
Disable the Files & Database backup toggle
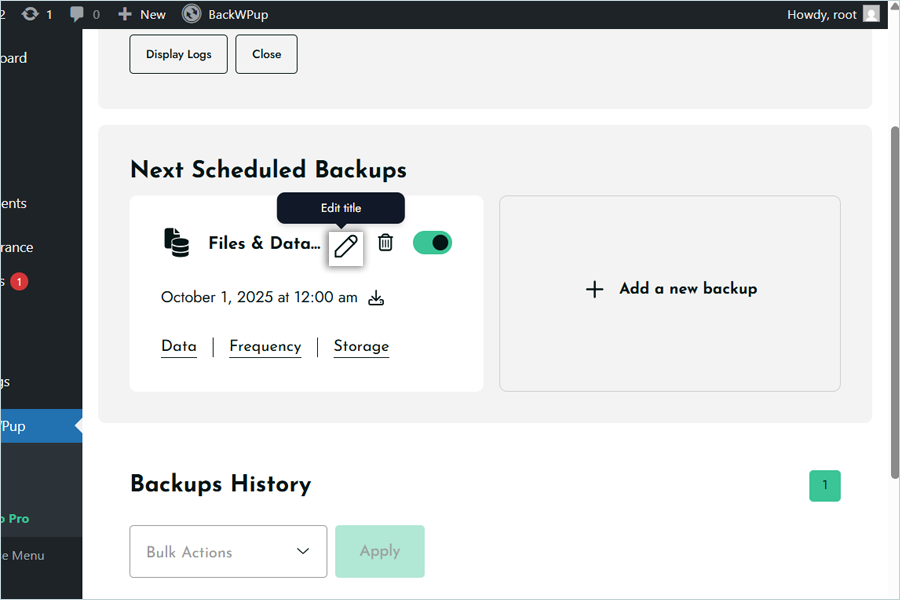coord(432,243)
